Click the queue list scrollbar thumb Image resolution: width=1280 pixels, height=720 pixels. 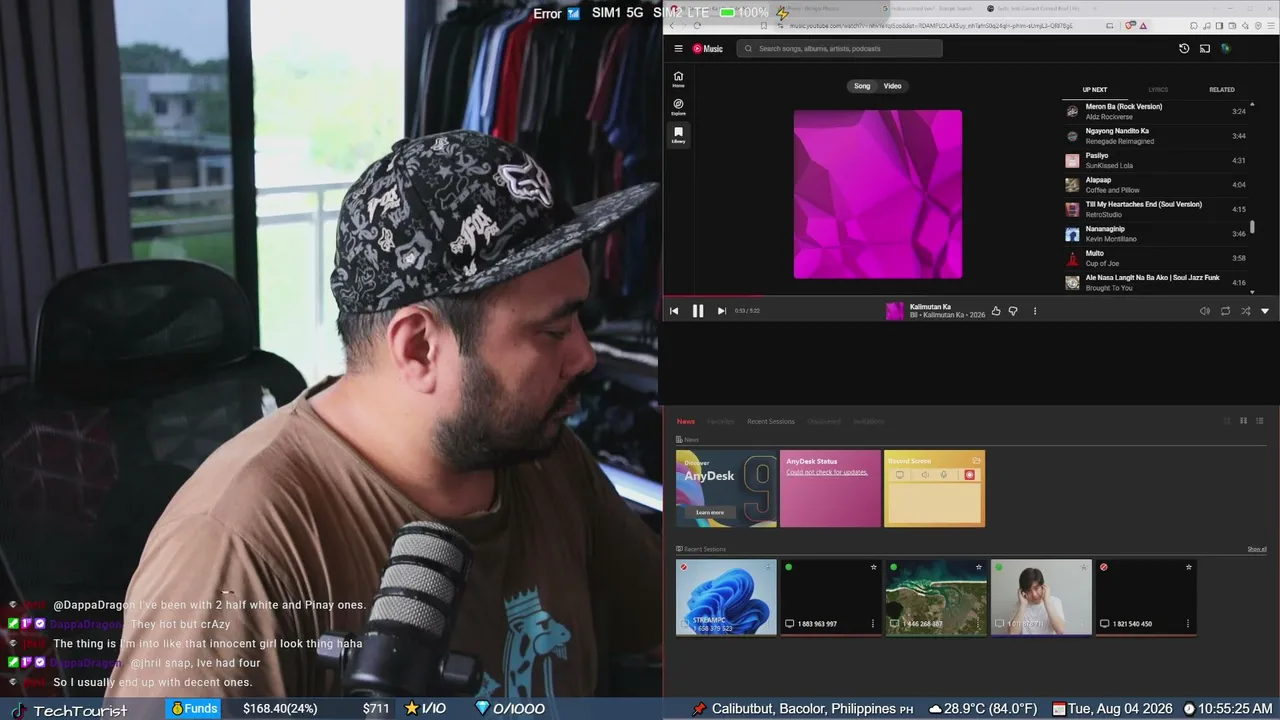(x=1252, y=227)
